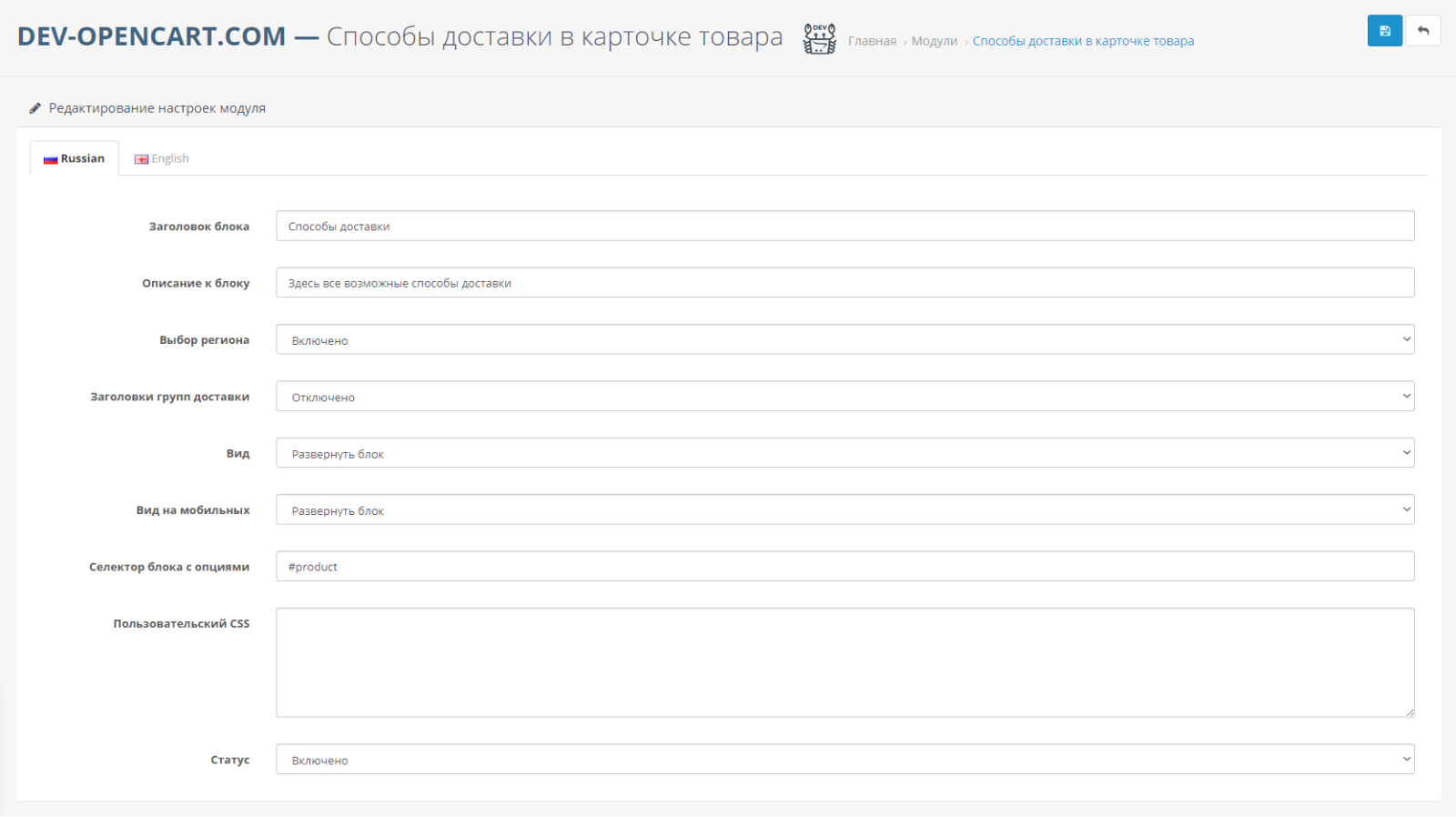
Task: Click the Заголовки групп доставки label
Action: tap(169, 397)
